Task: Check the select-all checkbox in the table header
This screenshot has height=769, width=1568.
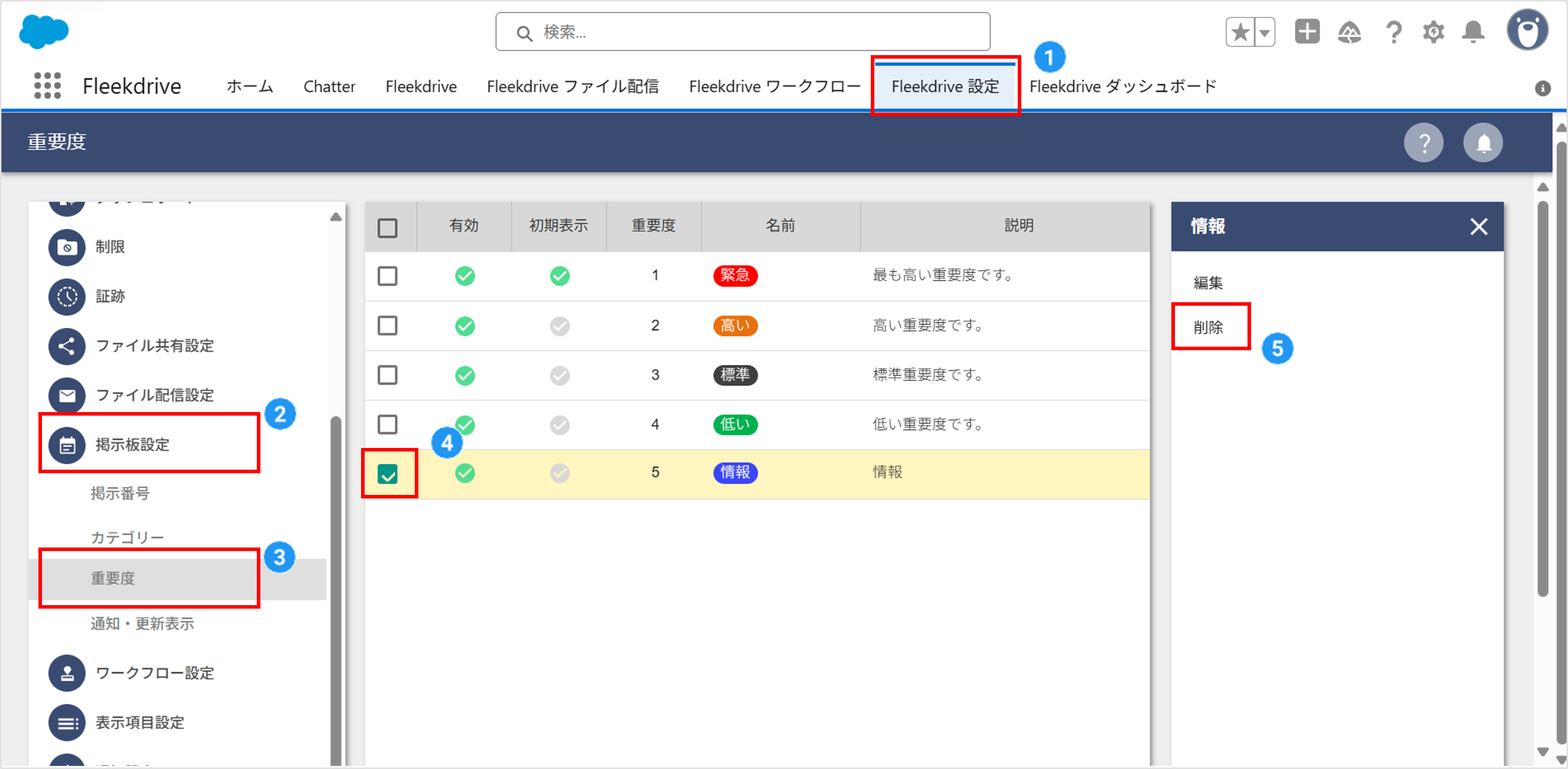Action: (388, 228)
